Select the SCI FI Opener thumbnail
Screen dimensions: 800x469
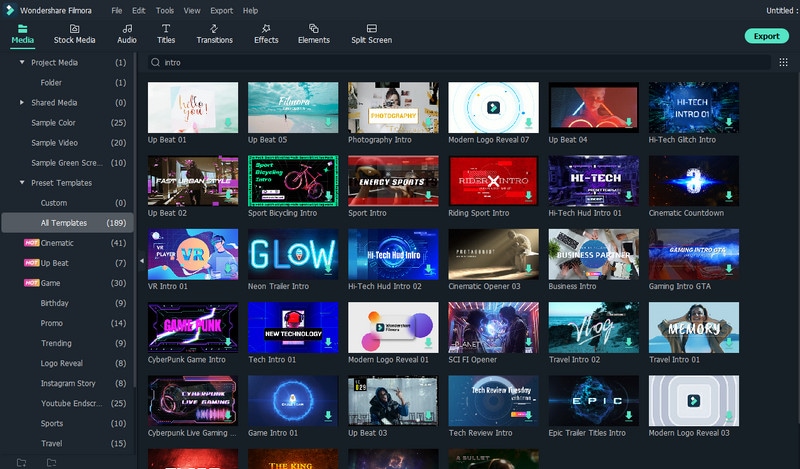pos(493,327)
